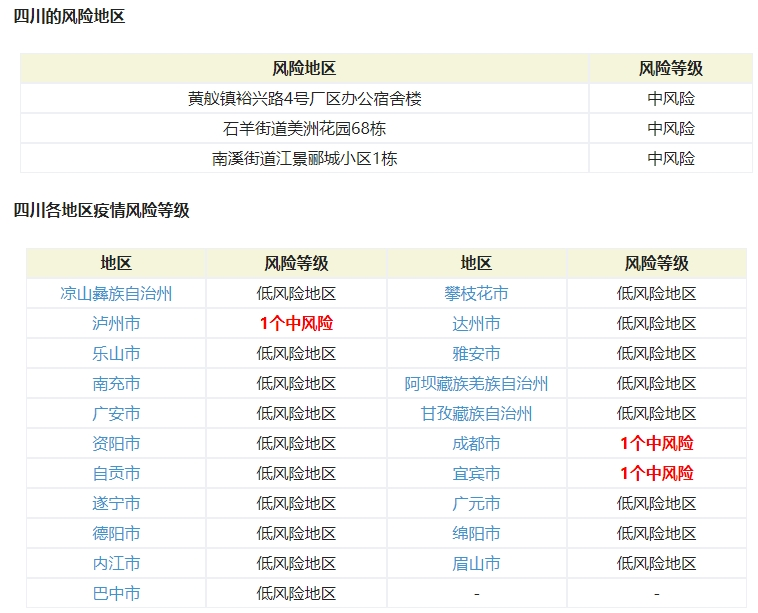
Task: Open the 凉山彝族自治州 region link
Action: 116,294
